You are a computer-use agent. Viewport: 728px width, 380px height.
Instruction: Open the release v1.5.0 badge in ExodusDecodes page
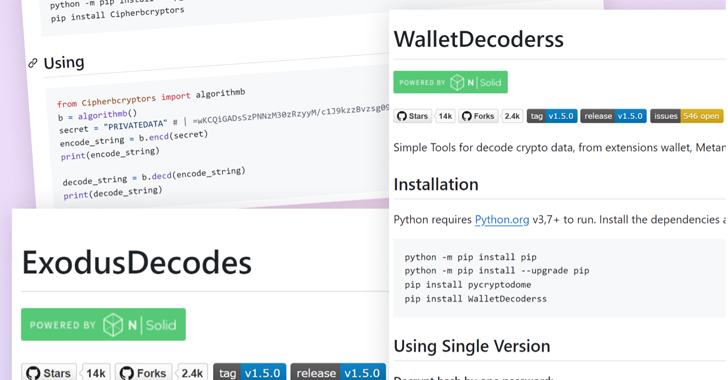tap(338, 373)
